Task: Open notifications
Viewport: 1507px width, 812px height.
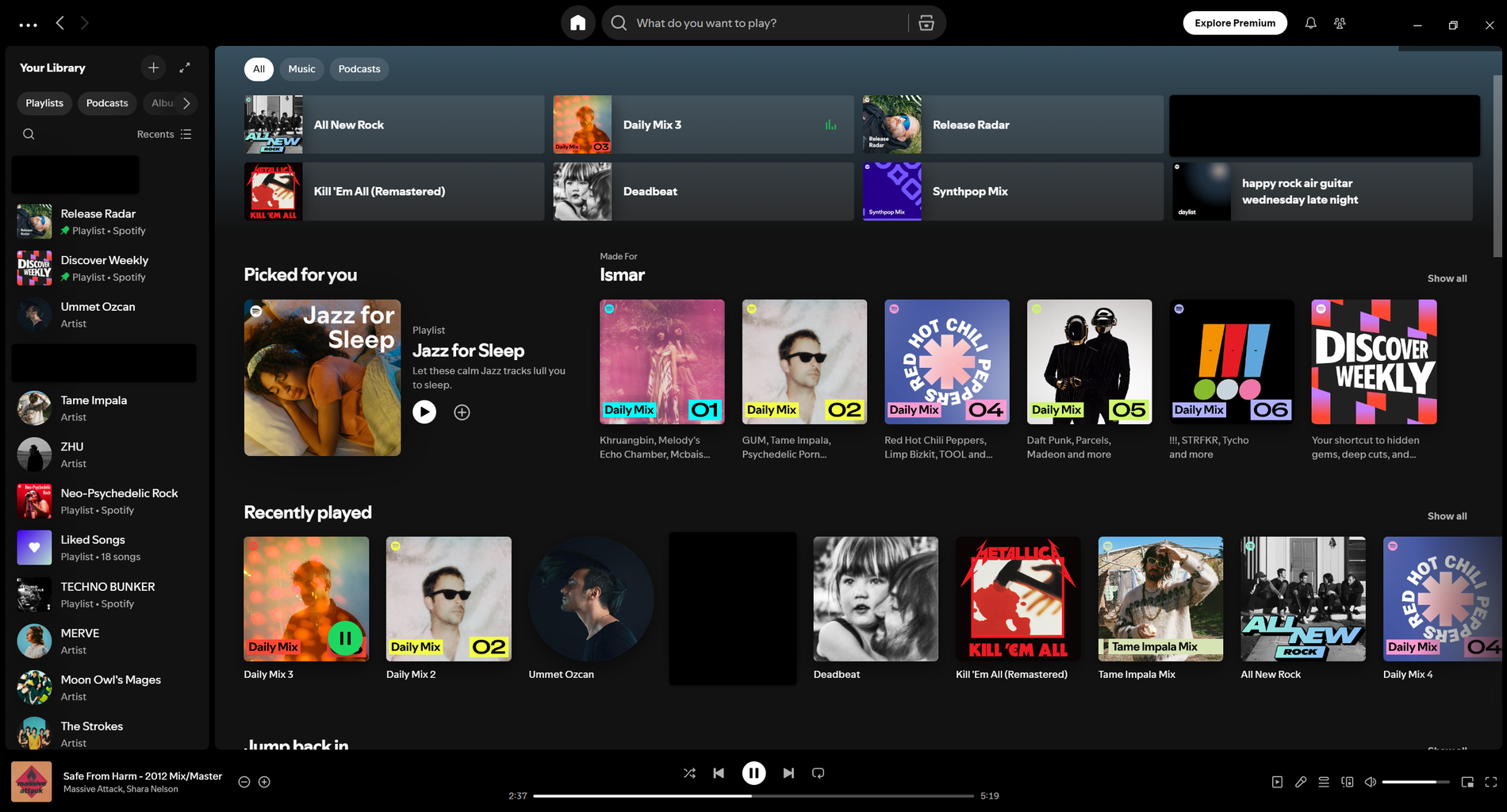Action: 1310,23
